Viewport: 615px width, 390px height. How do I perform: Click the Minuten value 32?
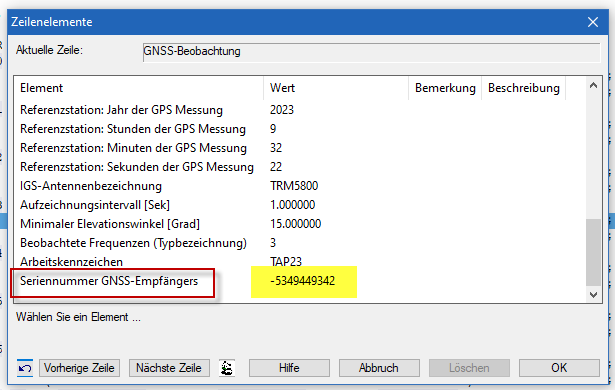click(x=276, y=148)
